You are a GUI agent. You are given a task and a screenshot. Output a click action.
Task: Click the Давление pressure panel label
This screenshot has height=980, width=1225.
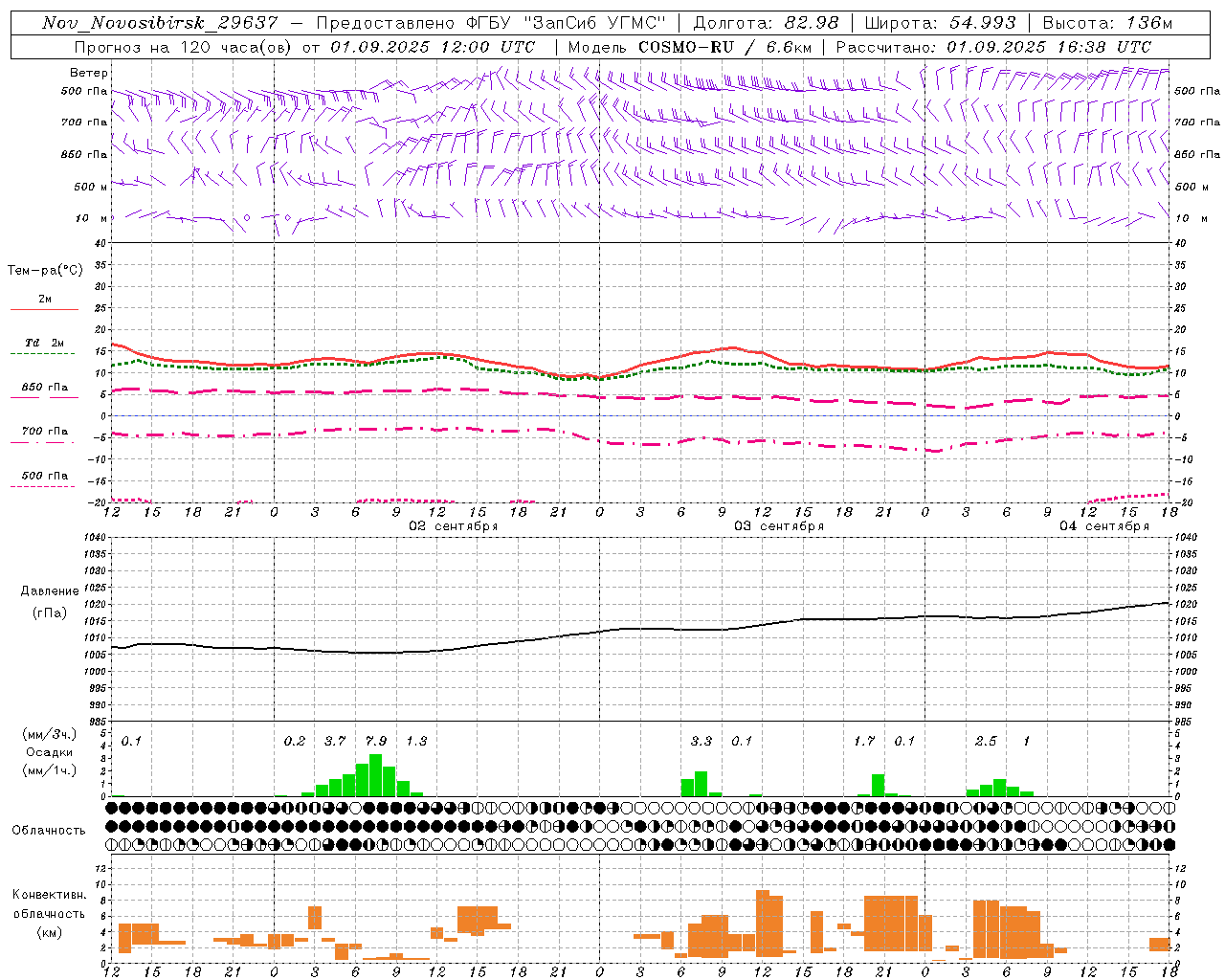tap(50, 591)
